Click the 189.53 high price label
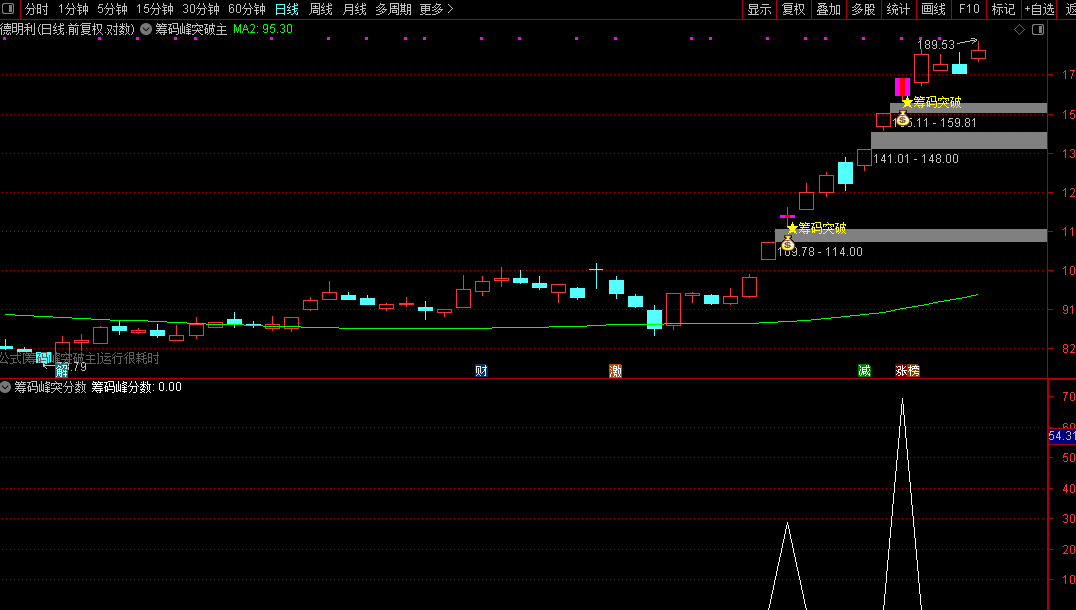Image resolution: width=1076 pixels, height=610 pixels. pyautogui.click(x=936, y=45)
